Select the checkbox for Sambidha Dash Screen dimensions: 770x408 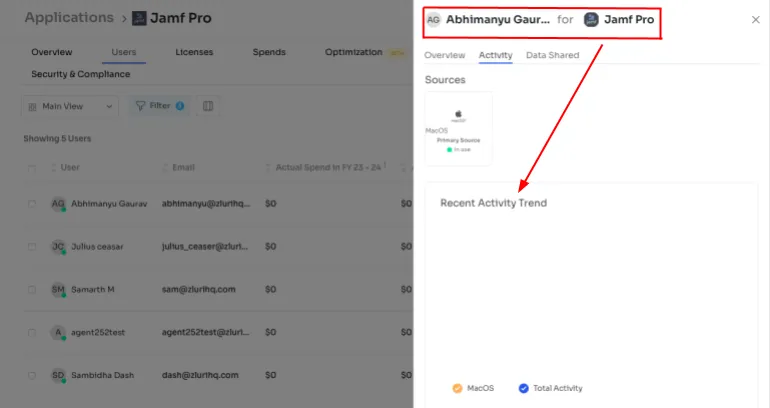pos(32,375)
